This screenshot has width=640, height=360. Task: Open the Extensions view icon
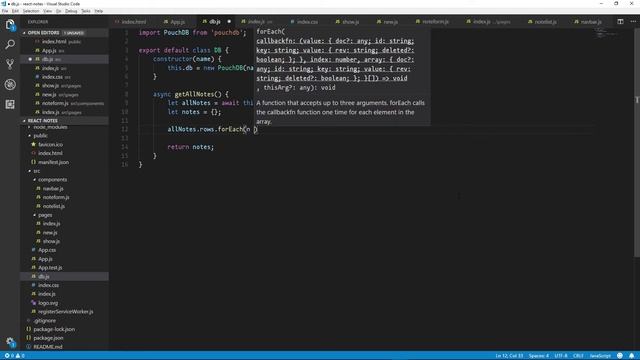10,104
